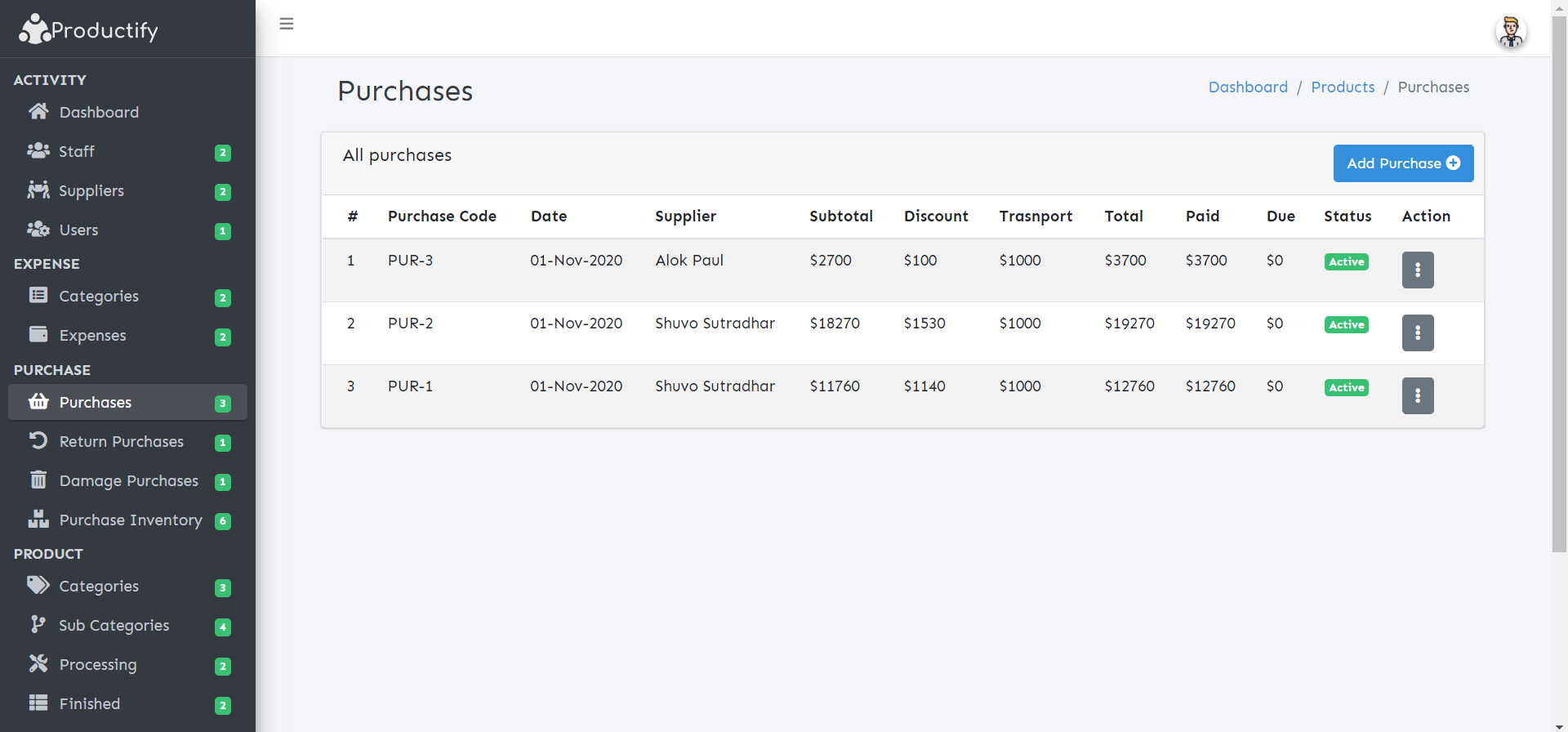Click the Damage Purchases trash icon
Screen dimensions: 1568x732
click(x=38, y=480)
